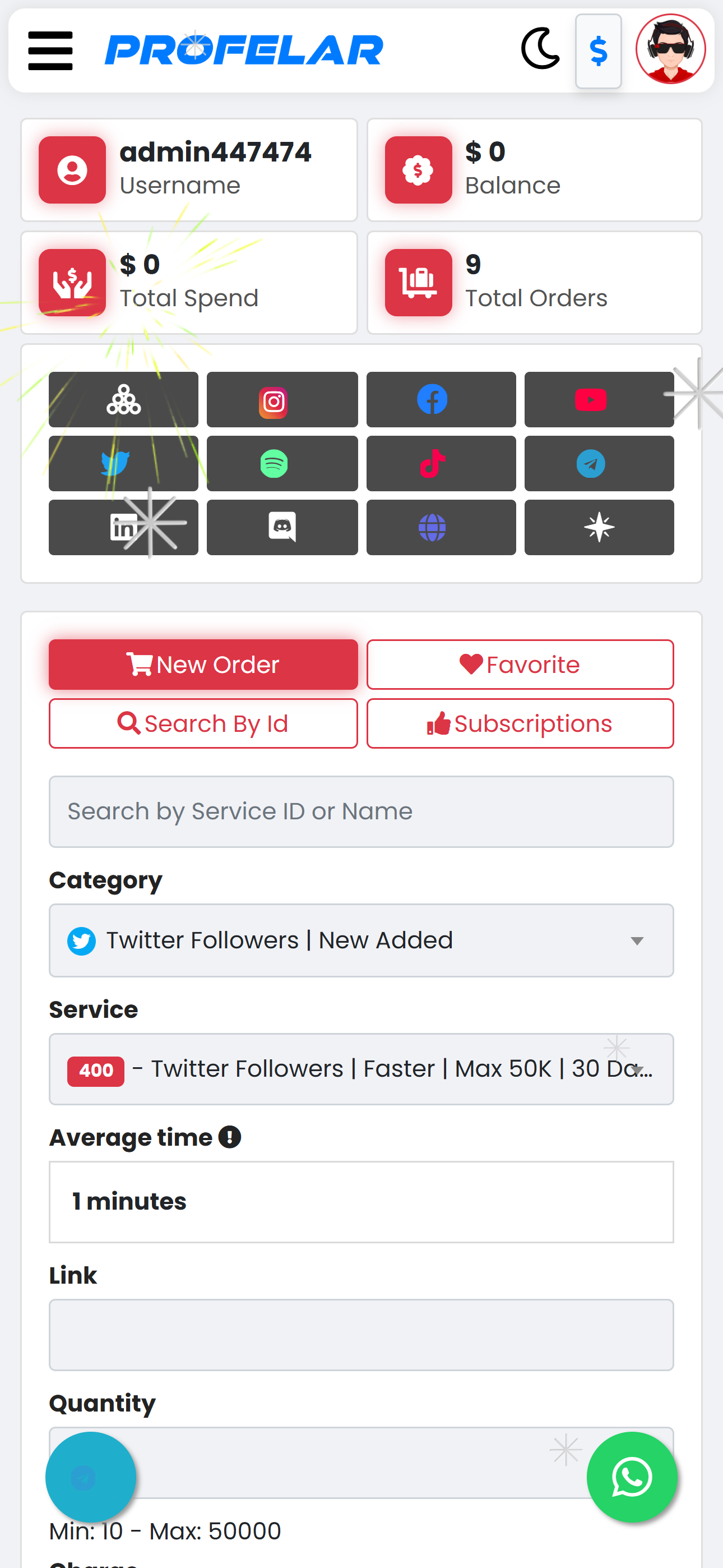The width and height of the screenshot is (723, 1568).
Task: Filter services by Discord icon
Action: click(x=282, y=528)
